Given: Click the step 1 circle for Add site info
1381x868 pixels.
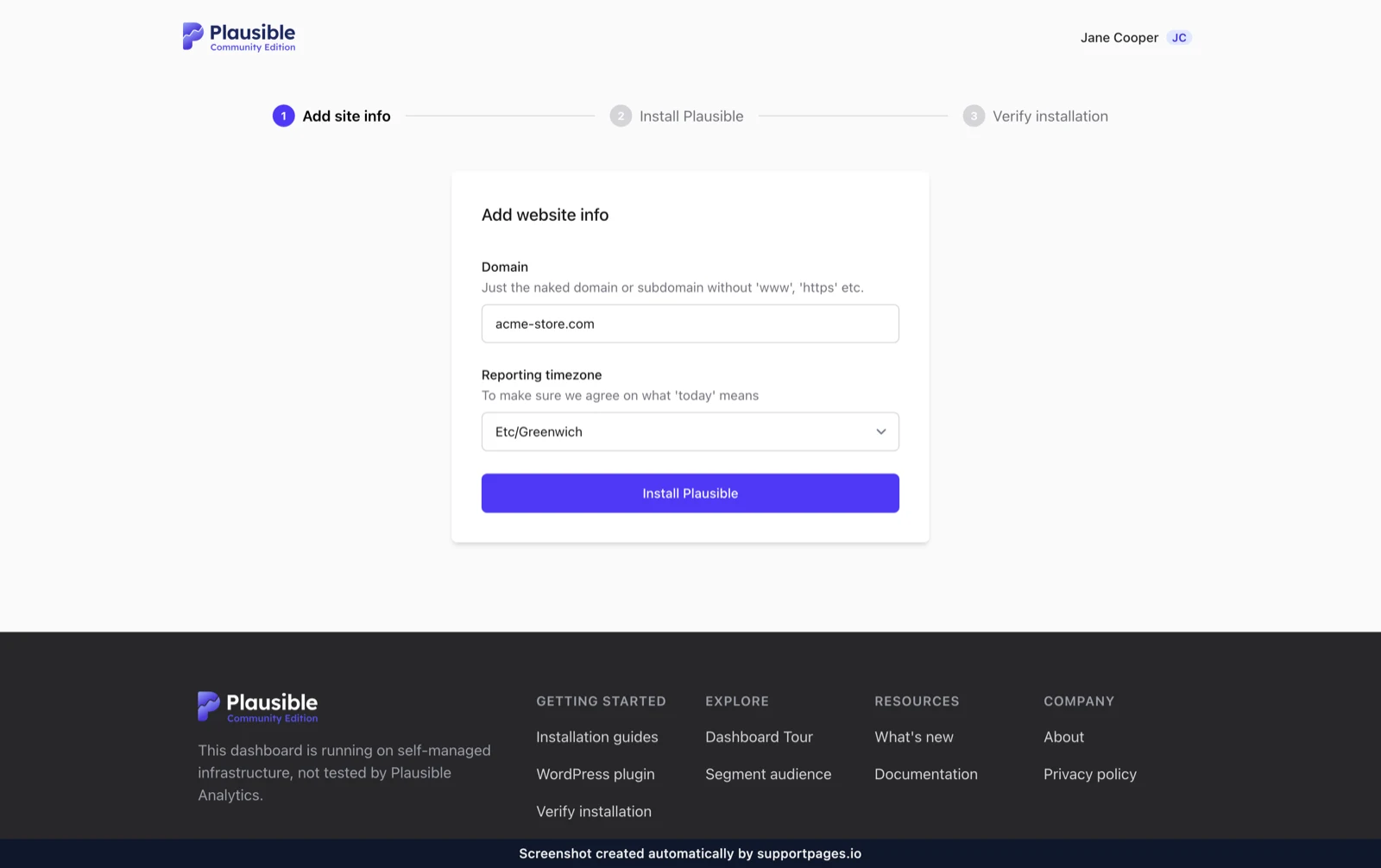Looking at the screenshot, I should click(283, 116).
